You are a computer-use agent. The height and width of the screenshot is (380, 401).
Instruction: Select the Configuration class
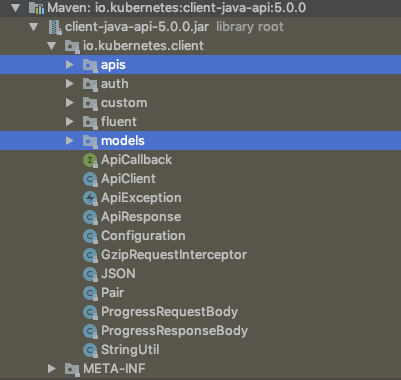point(143,236)
